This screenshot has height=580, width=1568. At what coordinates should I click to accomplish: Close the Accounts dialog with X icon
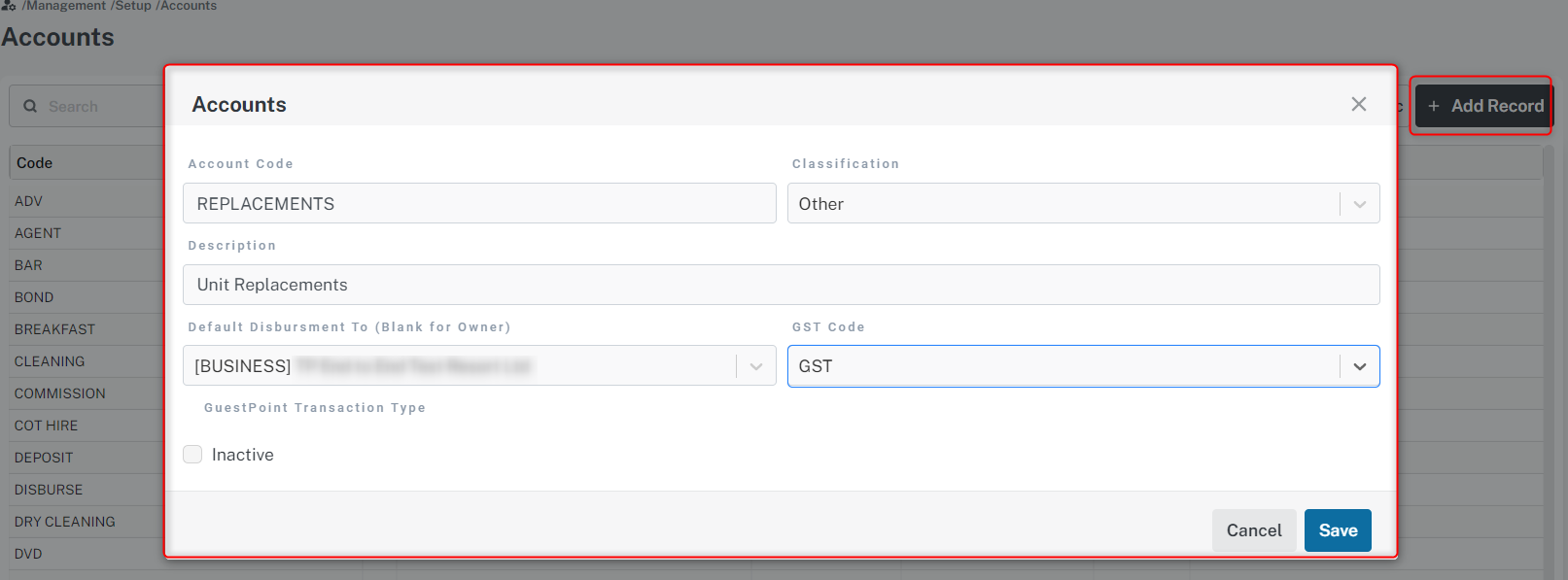coord(1358,104)
